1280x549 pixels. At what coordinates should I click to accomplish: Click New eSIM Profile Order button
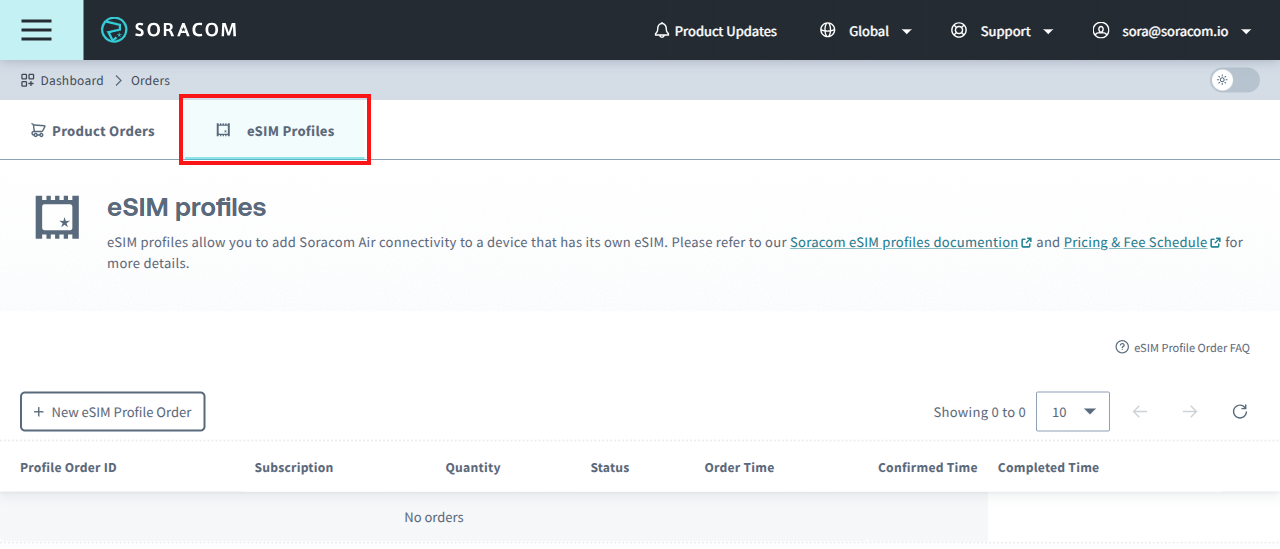[x=113, y=412]
